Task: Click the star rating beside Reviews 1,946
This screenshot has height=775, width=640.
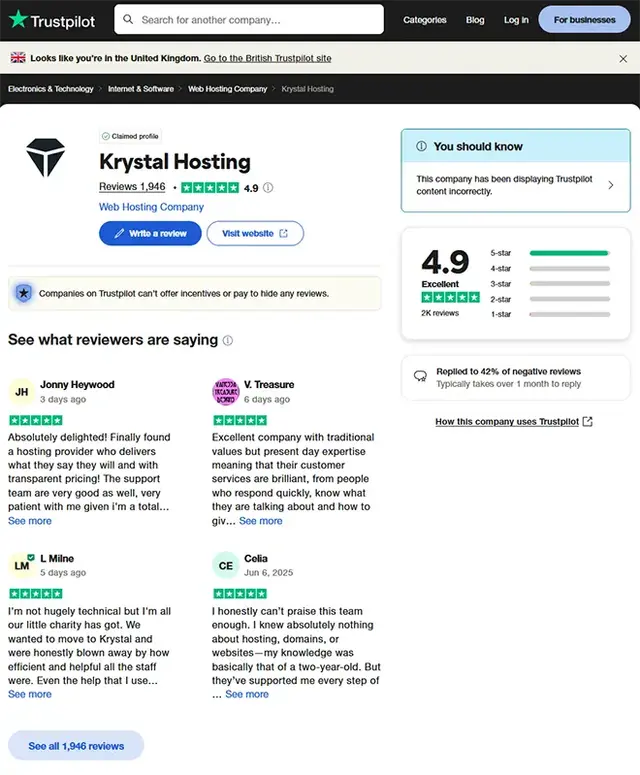Action: [x=210, y=188]
